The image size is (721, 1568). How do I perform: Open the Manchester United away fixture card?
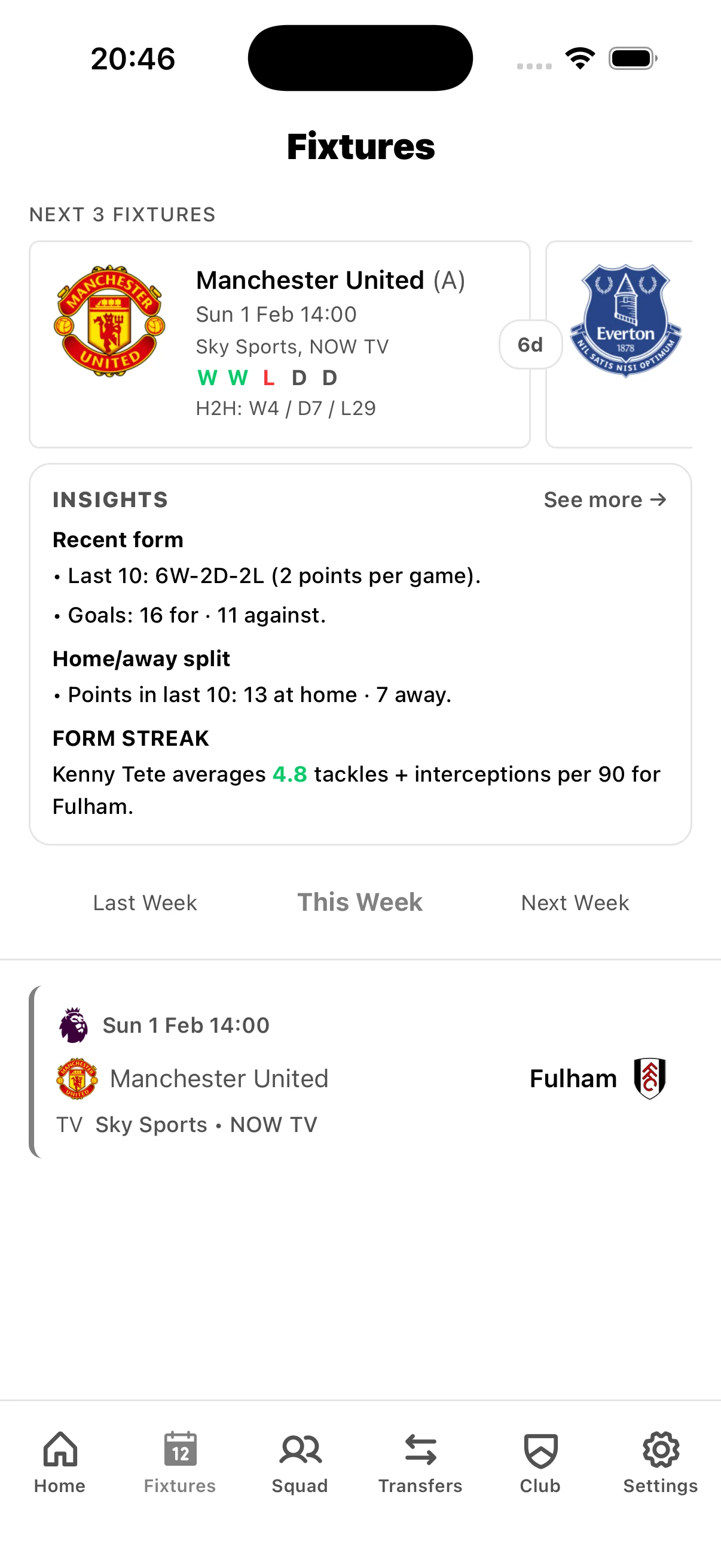pos(280,343)
